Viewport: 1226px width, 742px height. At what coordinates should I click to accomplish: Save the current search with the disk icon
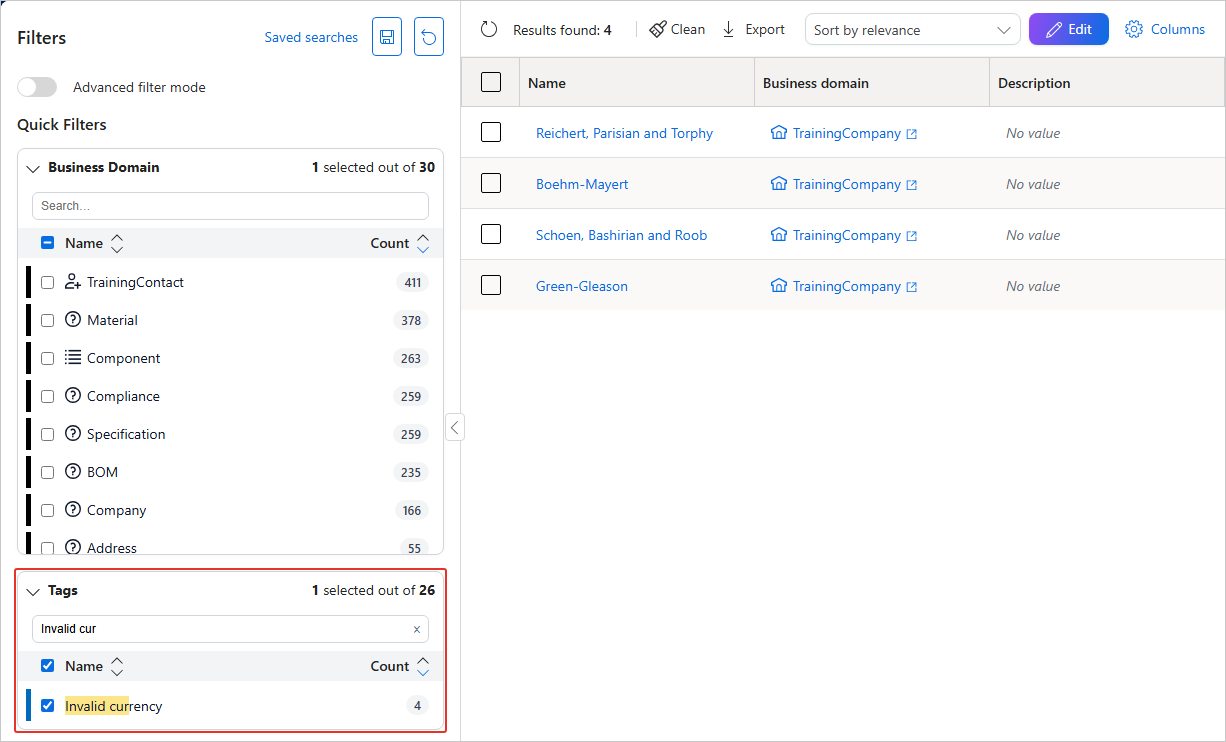(x=387, y=37)
